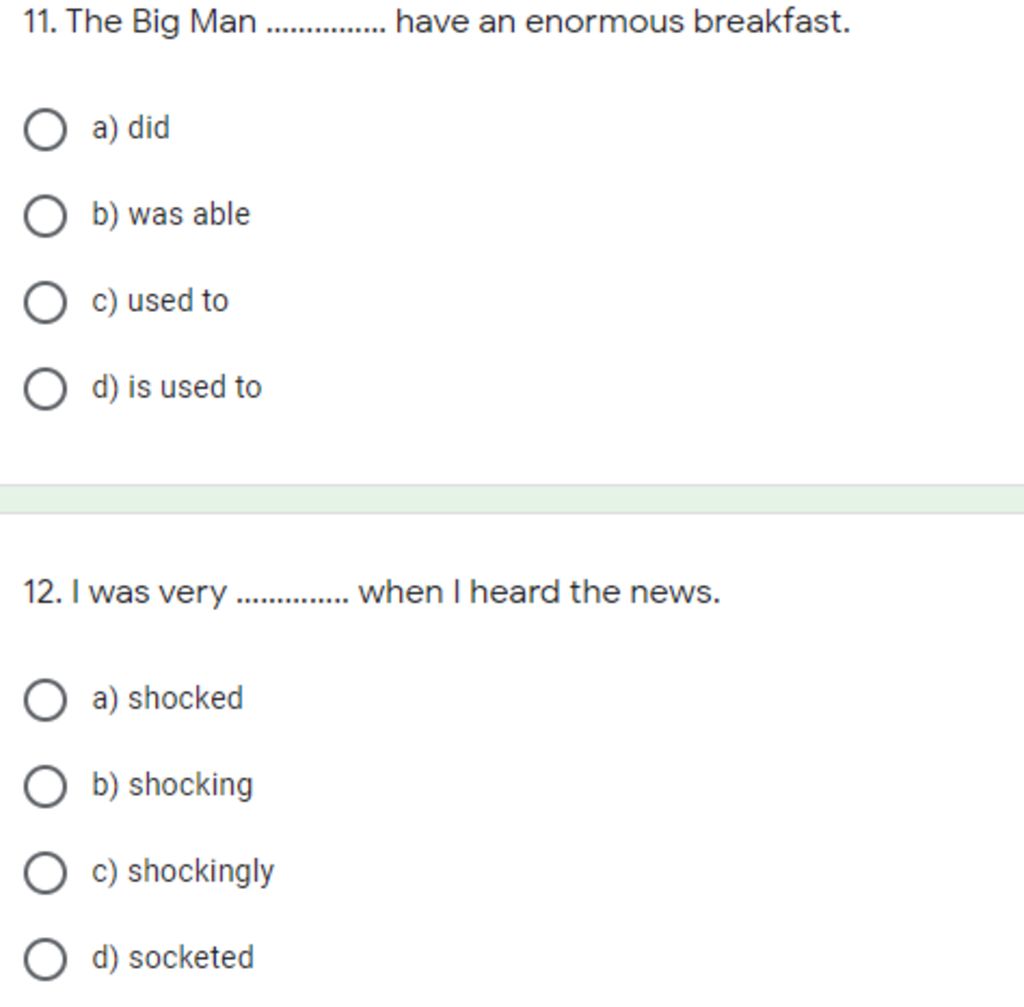This screenshot has height=1007, width=1024.
Task: Pick the 'd) socketed' radio circle
Action: pos(45,959)
